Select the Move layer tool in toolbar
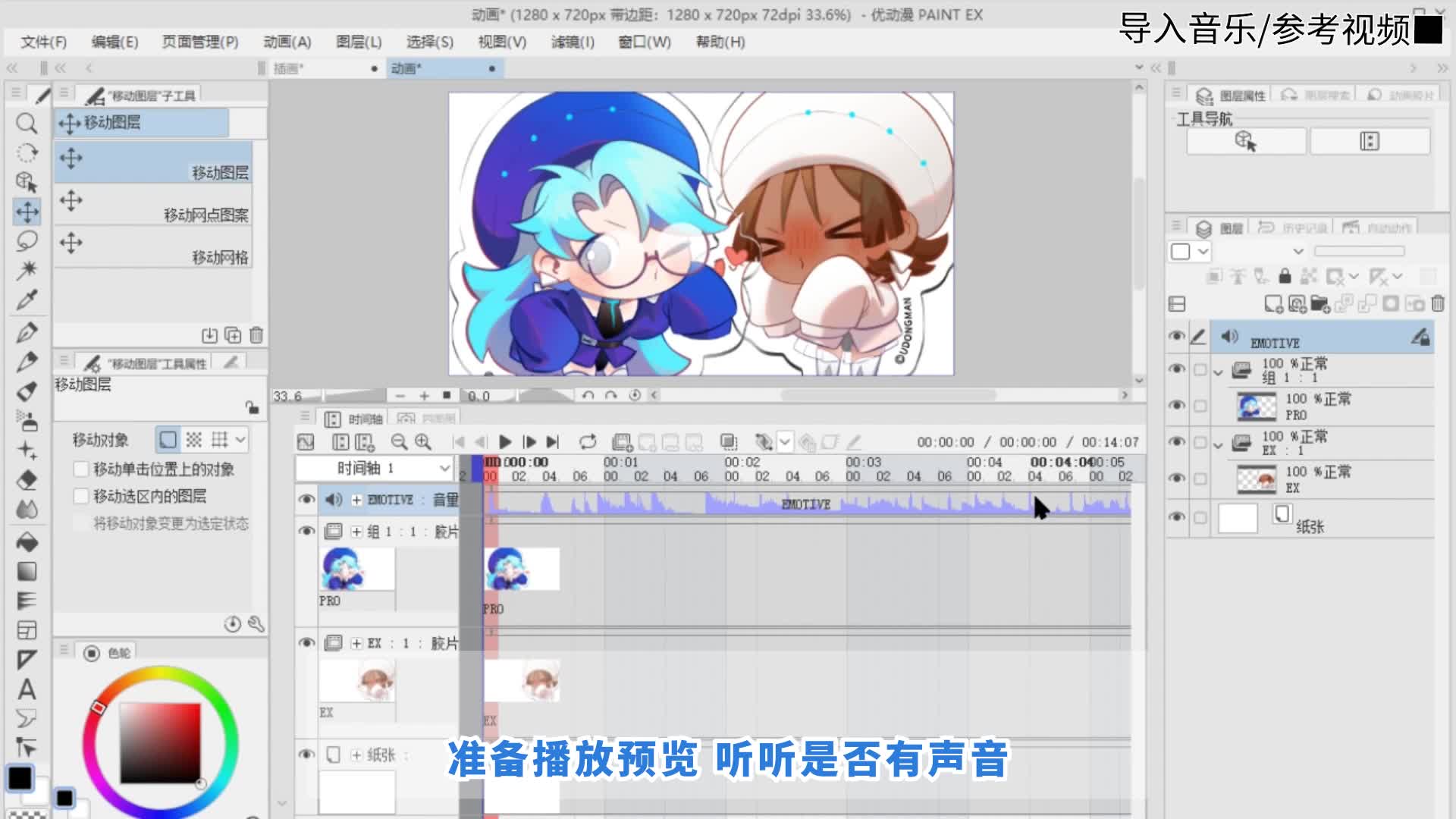Image resolution: width=1456 pixels, height=819 pixels. point(27,212)
